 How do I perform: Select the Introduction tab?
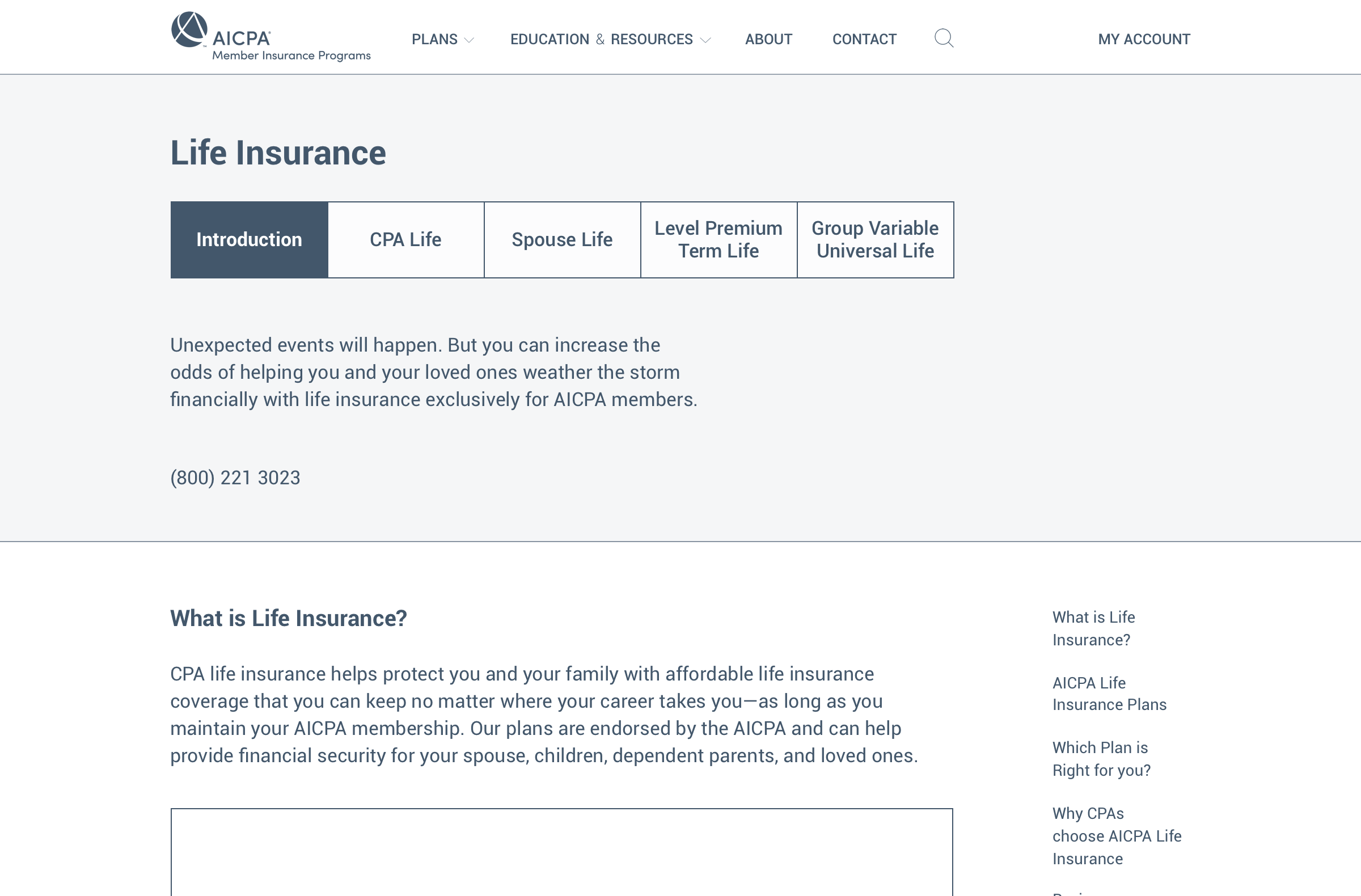point(250,239)
